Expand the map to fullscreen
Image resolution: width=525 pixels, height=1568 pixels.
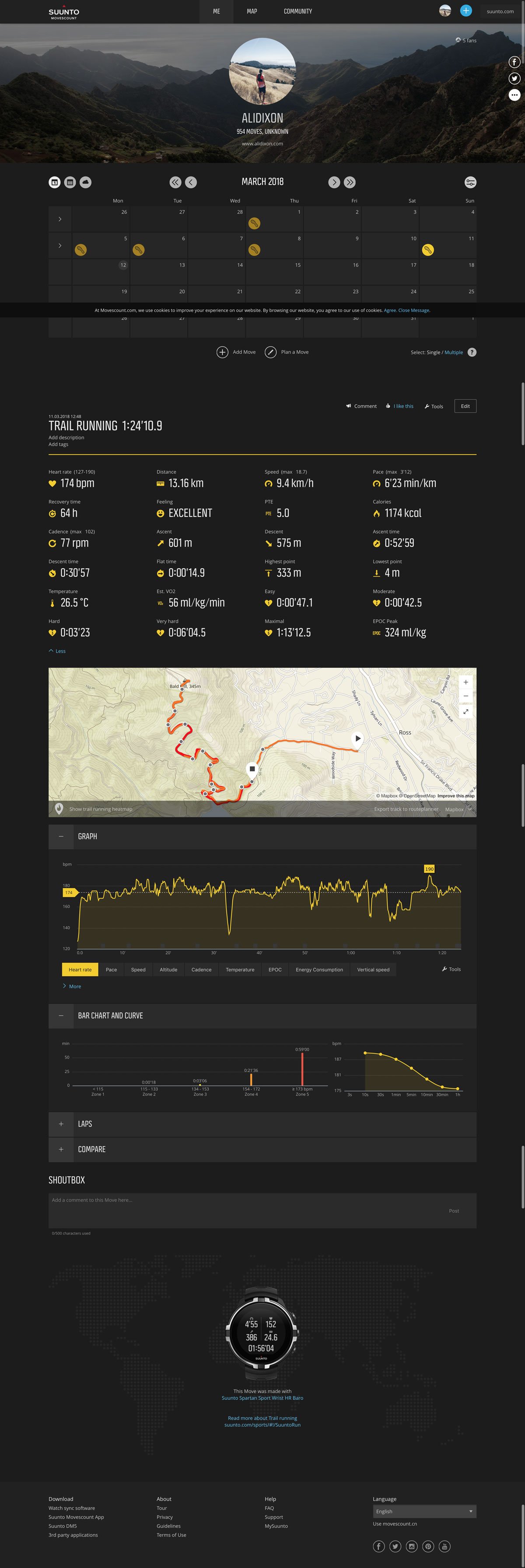[465, 711]
